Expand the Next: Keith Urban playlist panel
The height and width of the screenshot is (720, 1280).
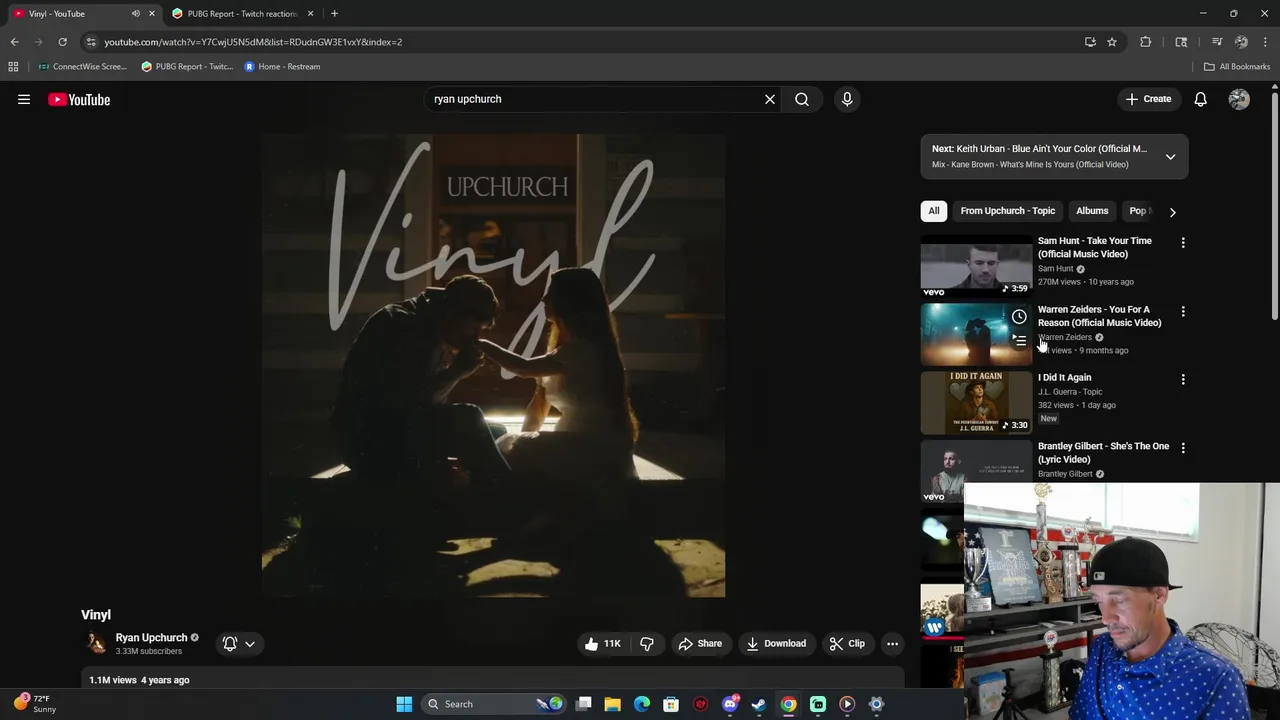pyautogui.click(x=1170, y=156)
